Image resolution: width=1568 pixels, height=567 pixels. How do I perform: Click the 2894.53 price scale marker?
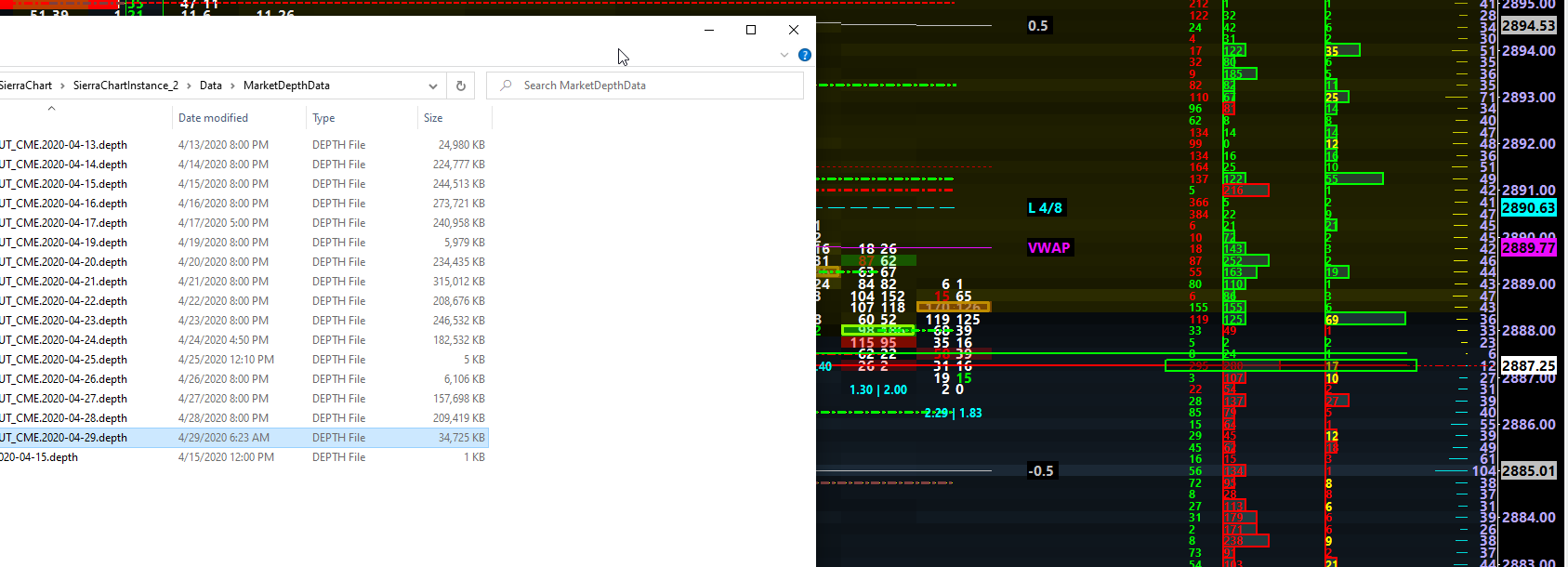1529,26
